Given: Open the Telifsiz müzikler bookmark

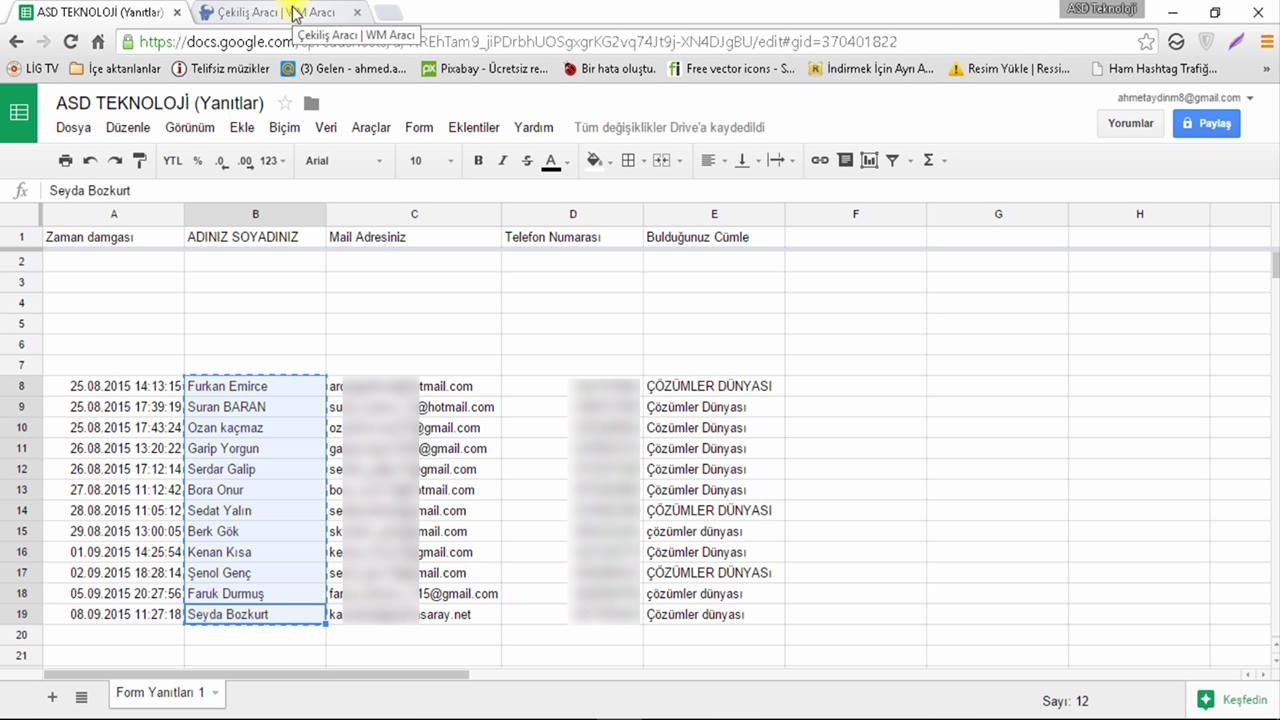Looking at the screenshot, I should [x=221, y=69].
